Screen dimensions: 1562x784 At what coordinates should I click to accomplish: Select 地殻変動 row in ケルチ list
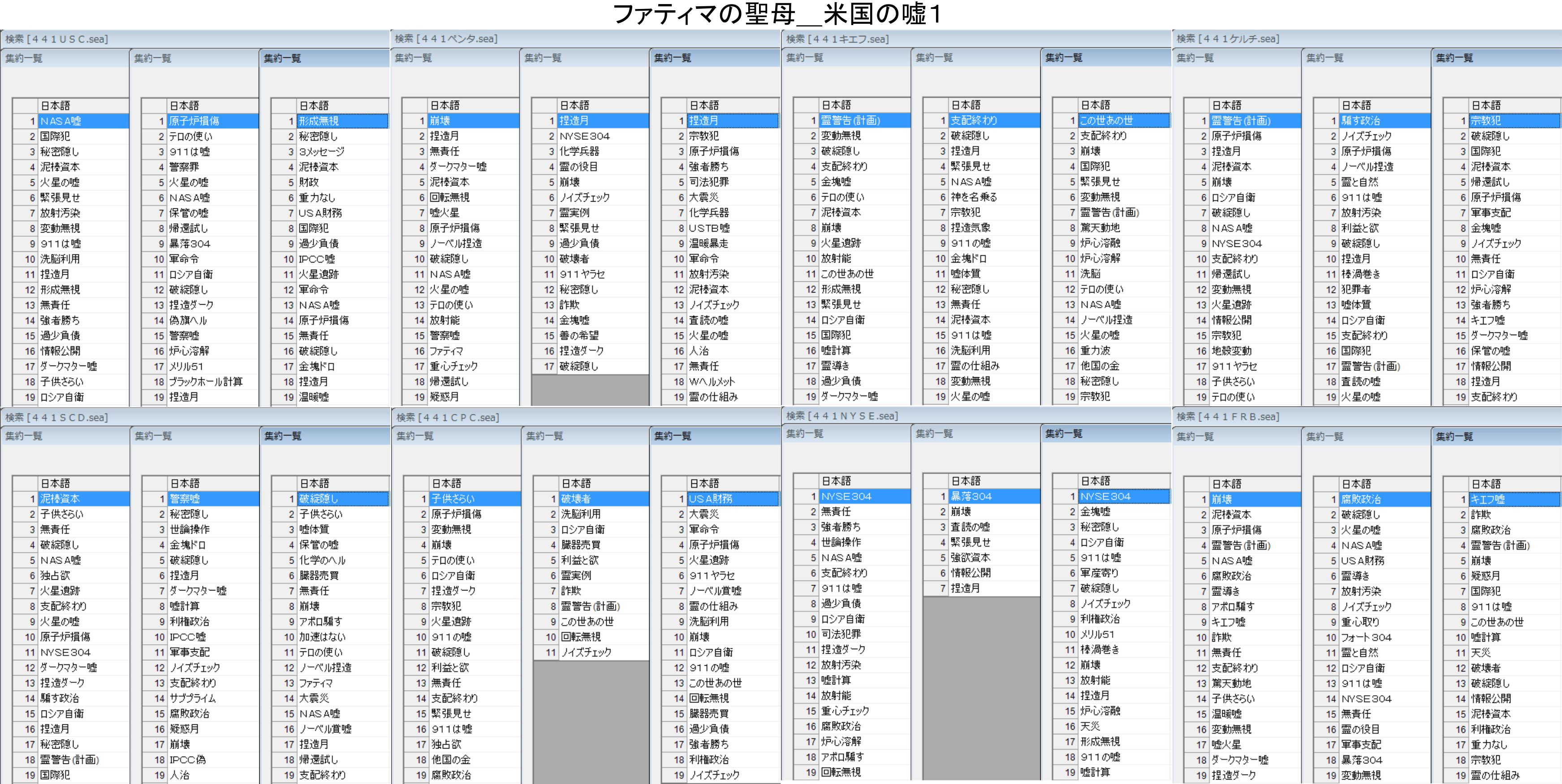click(1231, 350)
